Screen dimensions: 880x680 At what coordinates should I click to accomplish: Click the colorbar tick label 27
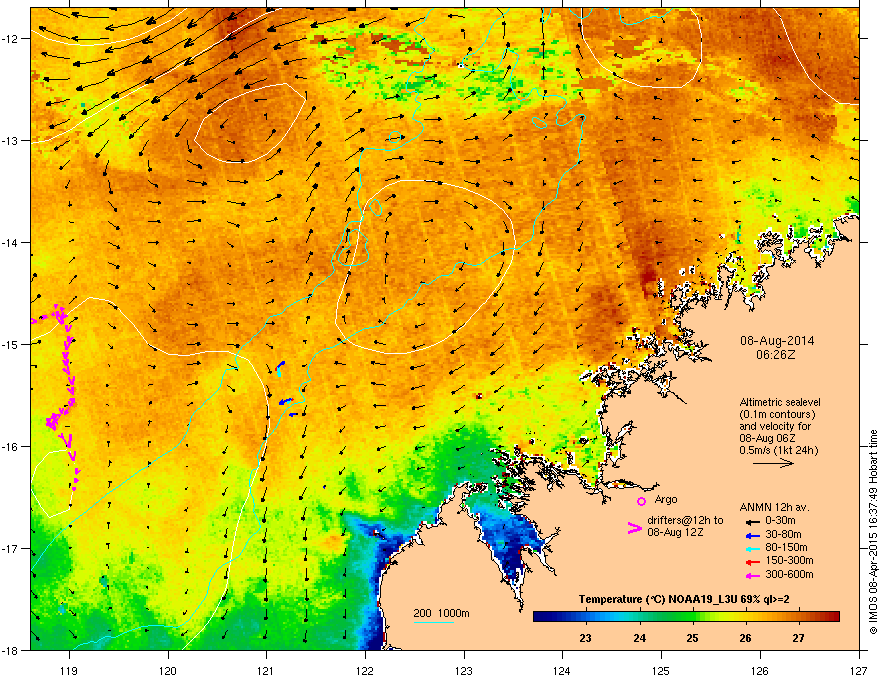pyautogui.click(x=798, y=638)
